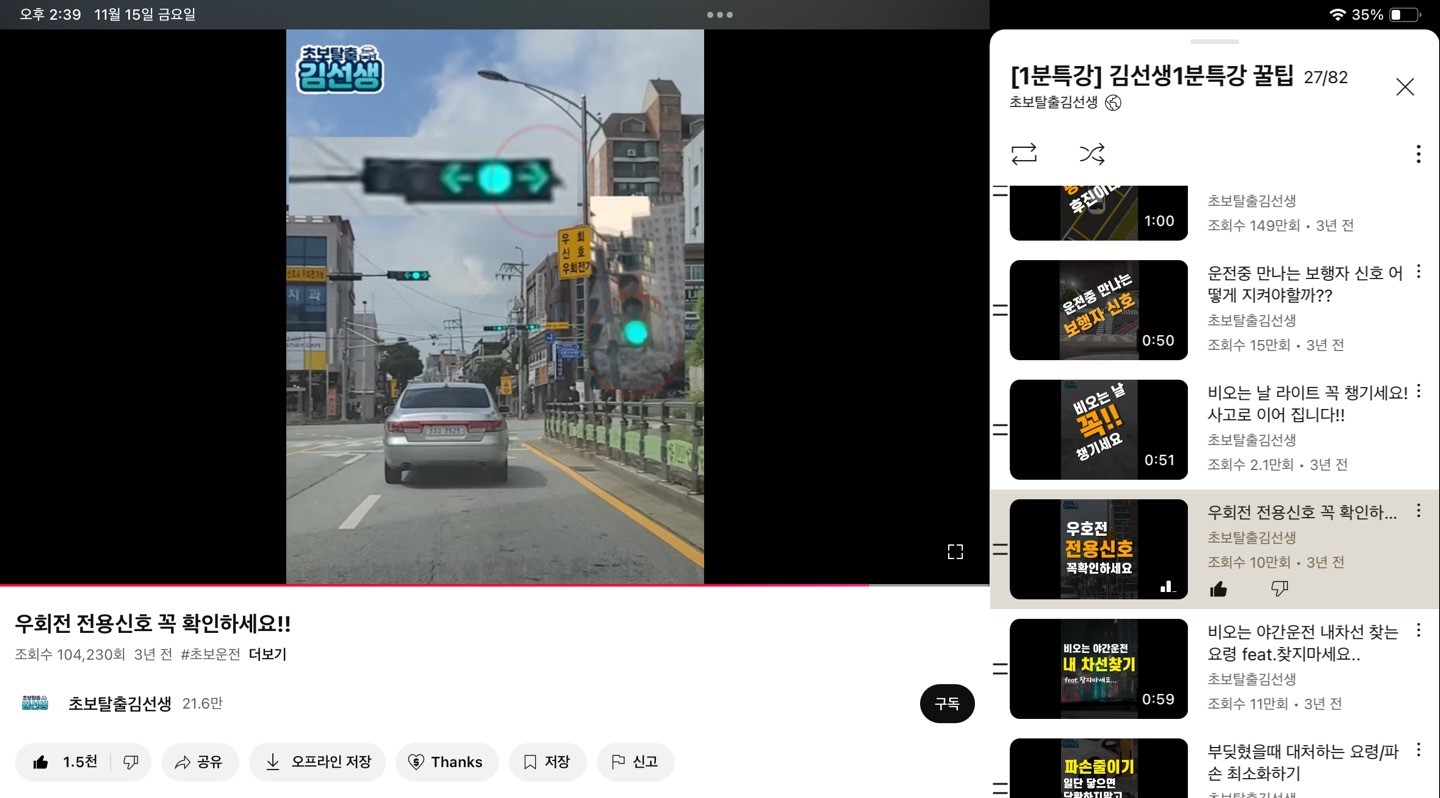
Task: Tap Wi-Fi icon in status bar
Action: 1337,15
